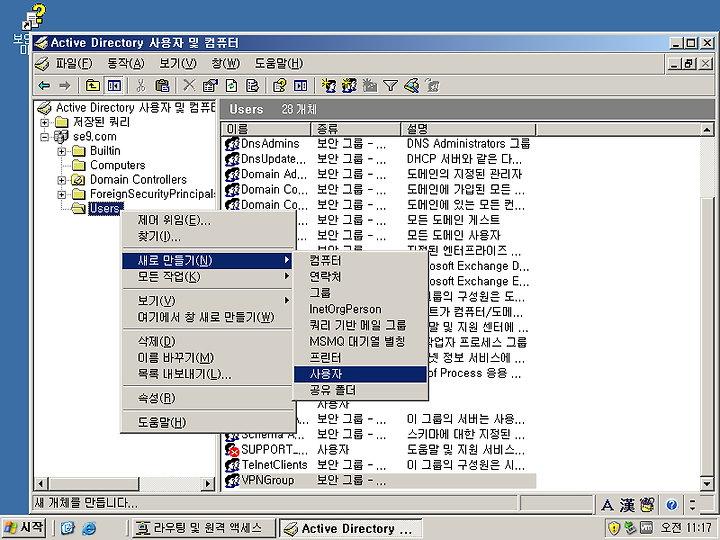
Task: Choose 속성(R) from context menu
Action: (207, 398)
